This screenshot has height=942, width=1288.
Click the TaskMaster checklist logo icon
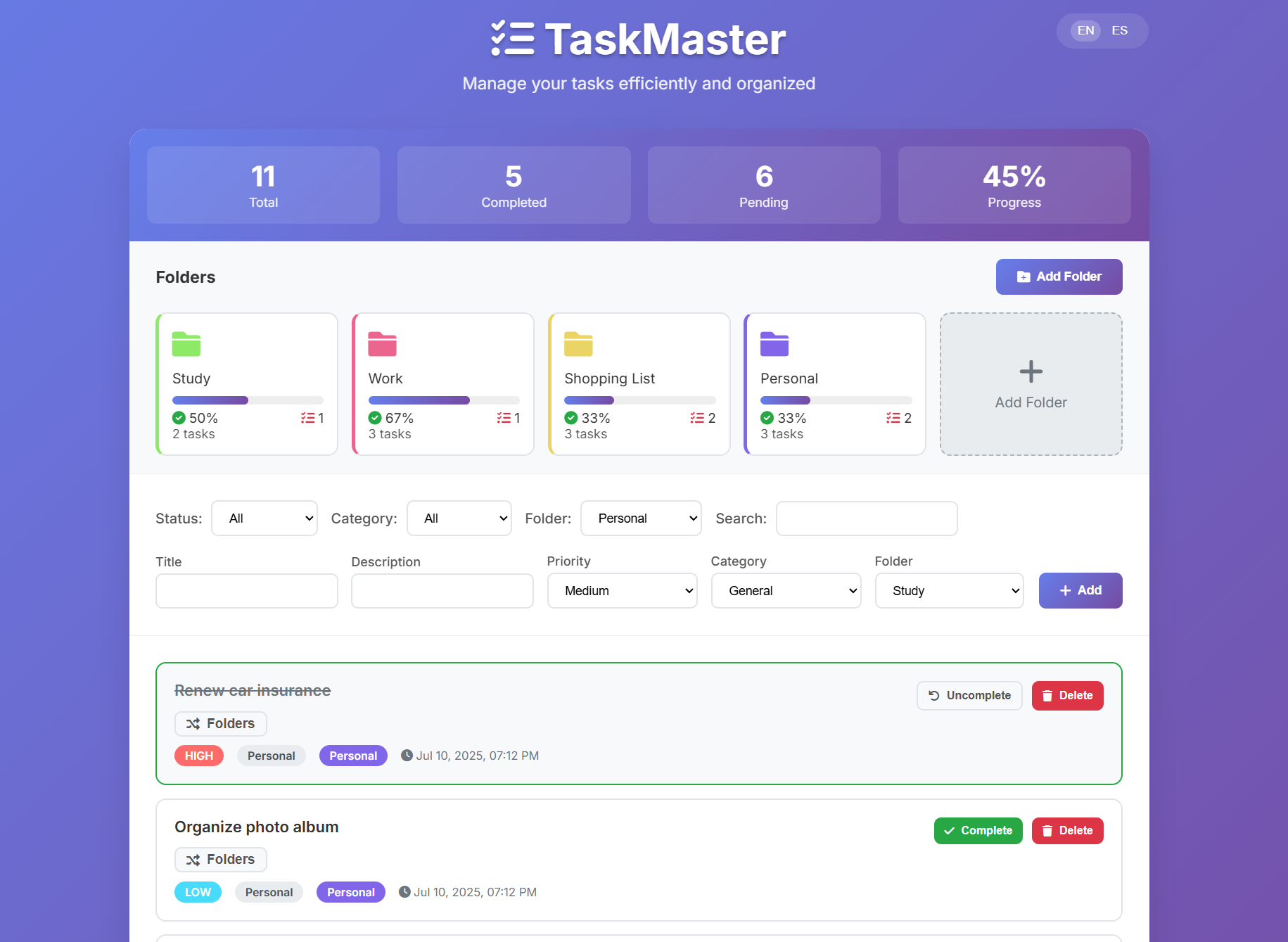(512, 39)
